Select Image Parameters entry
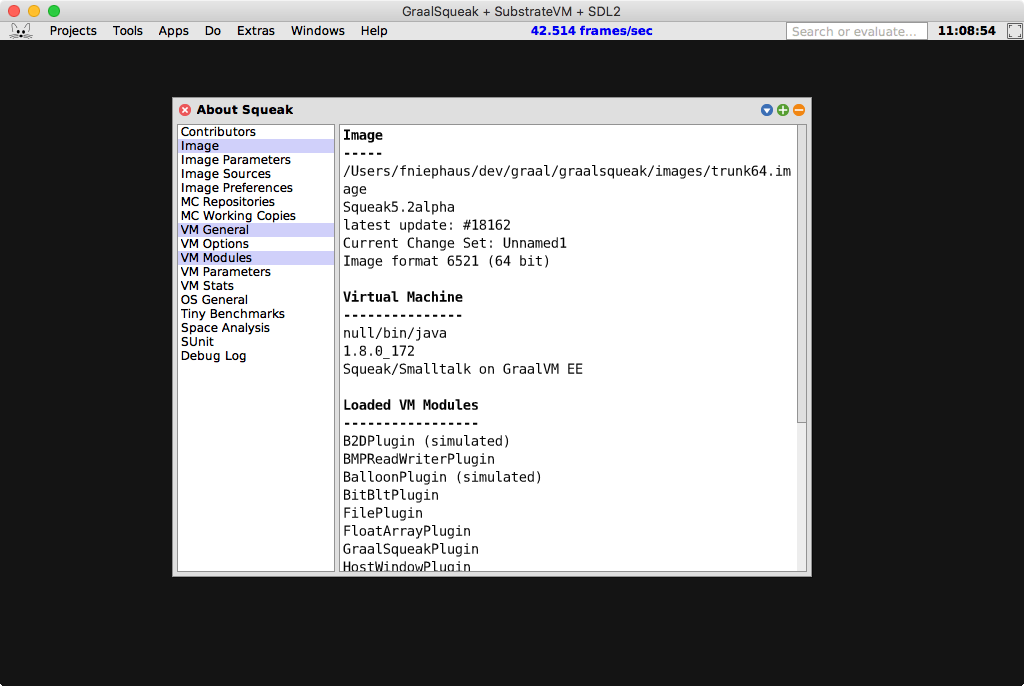1024x686 pixels. [256, 160]
